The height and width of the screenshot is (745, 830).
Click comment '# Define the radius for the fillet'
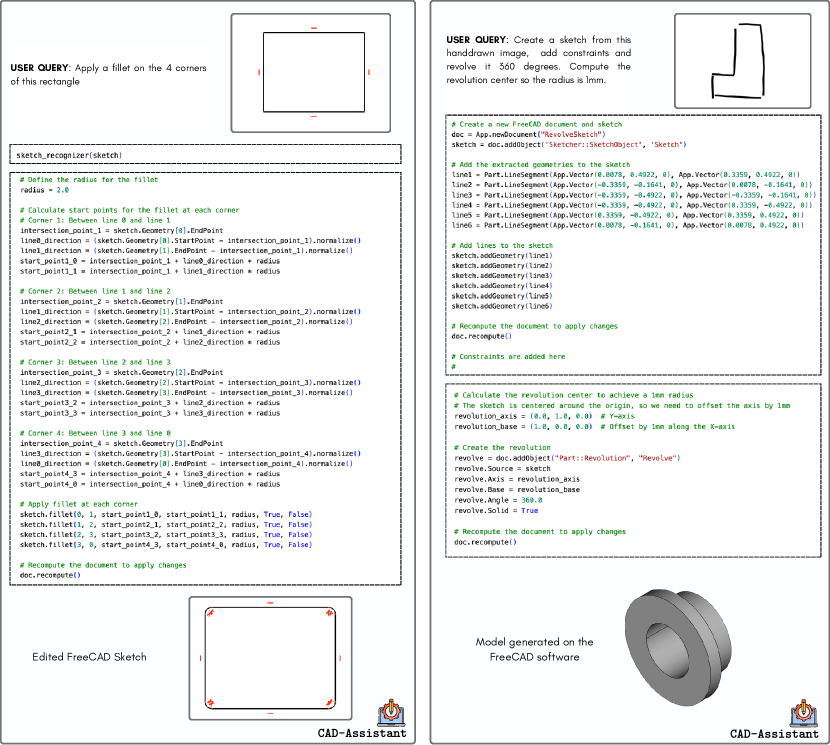[89, 180]
